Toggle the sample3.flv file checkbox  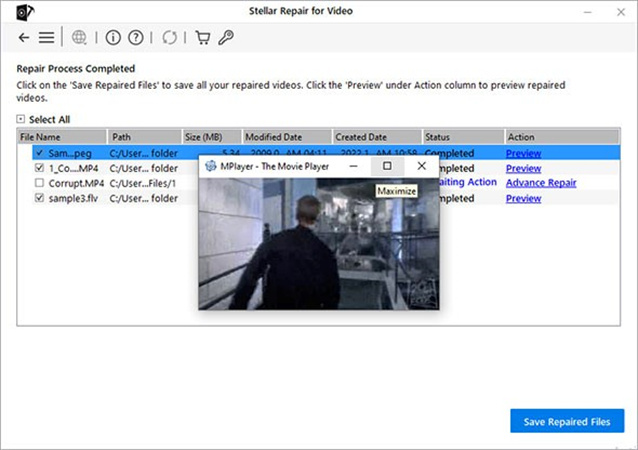click(39, 199)
